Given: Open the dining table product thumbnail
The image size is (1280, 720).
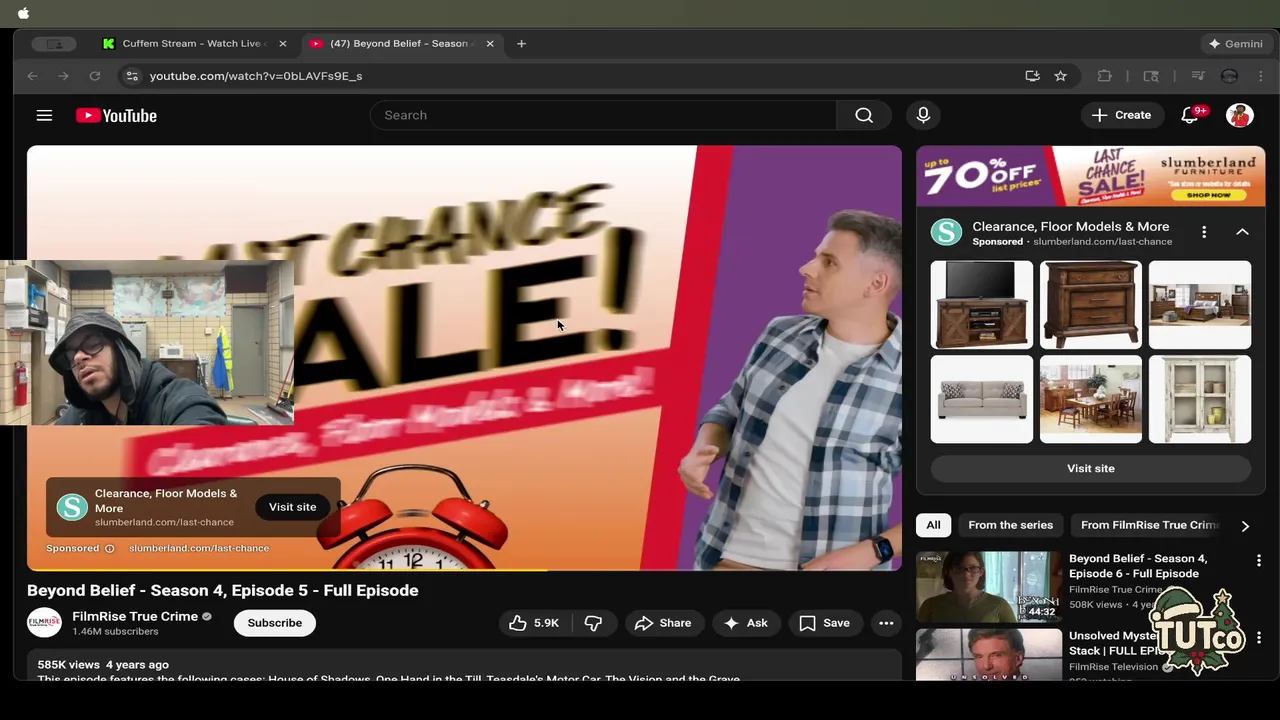Looking at the screenshot, I should click(1091, 399).
